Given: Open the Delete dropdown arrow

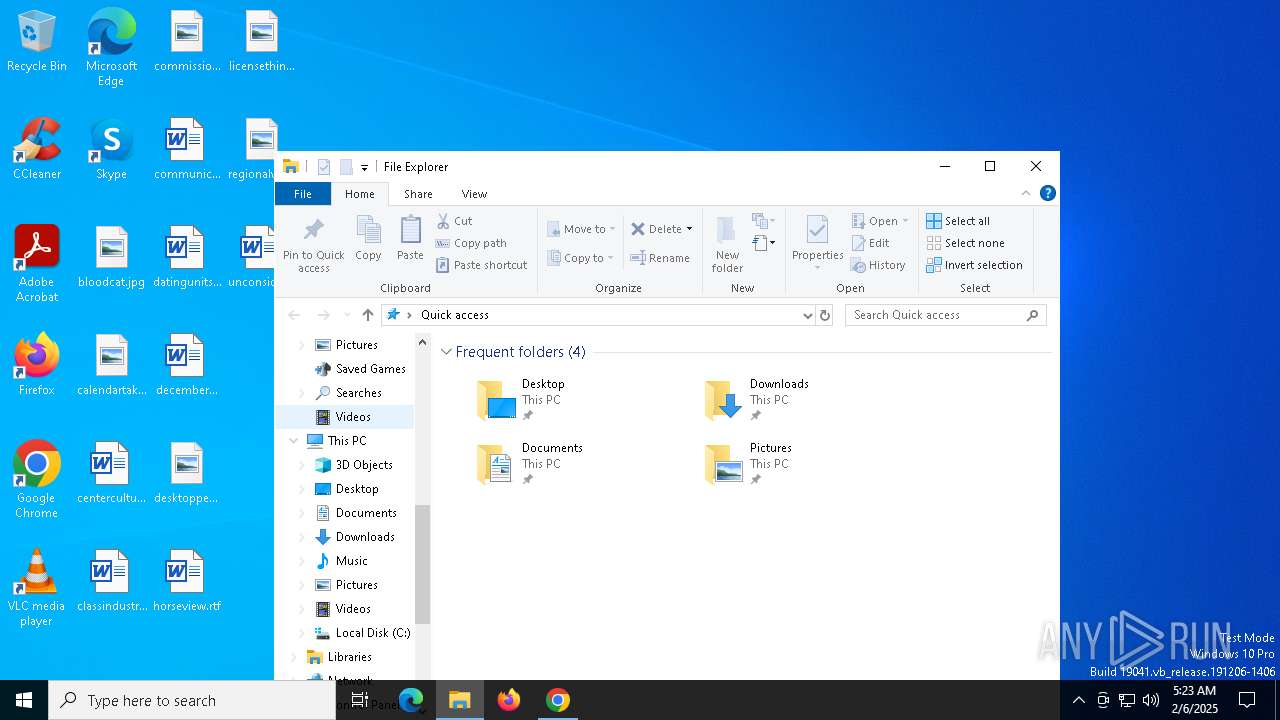Looking at the screenshot, I should (689, 229).
